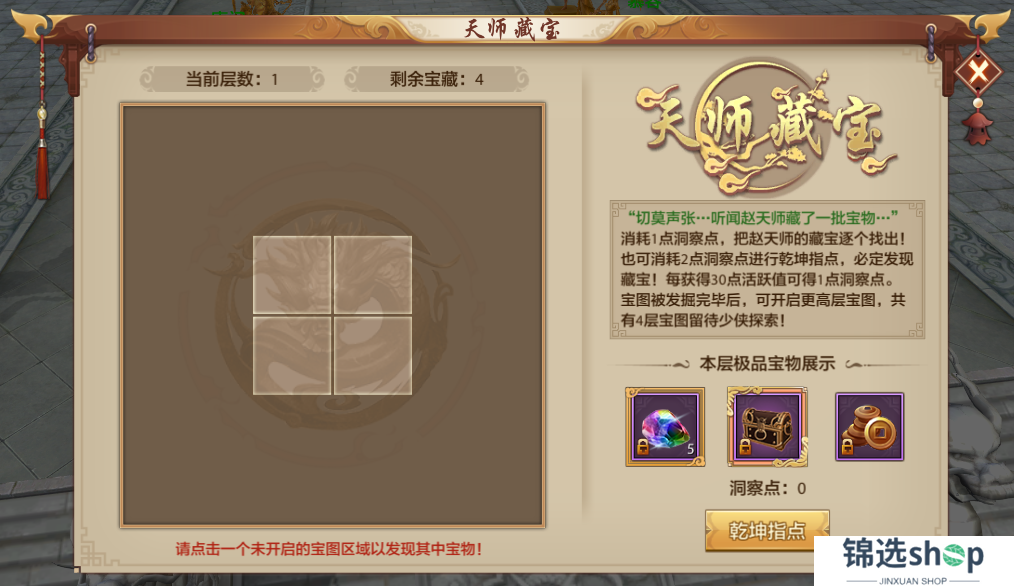This screenshot has width=1014, height=586.
Task: Click the red hint text below the map
Action: click(329, 549)
